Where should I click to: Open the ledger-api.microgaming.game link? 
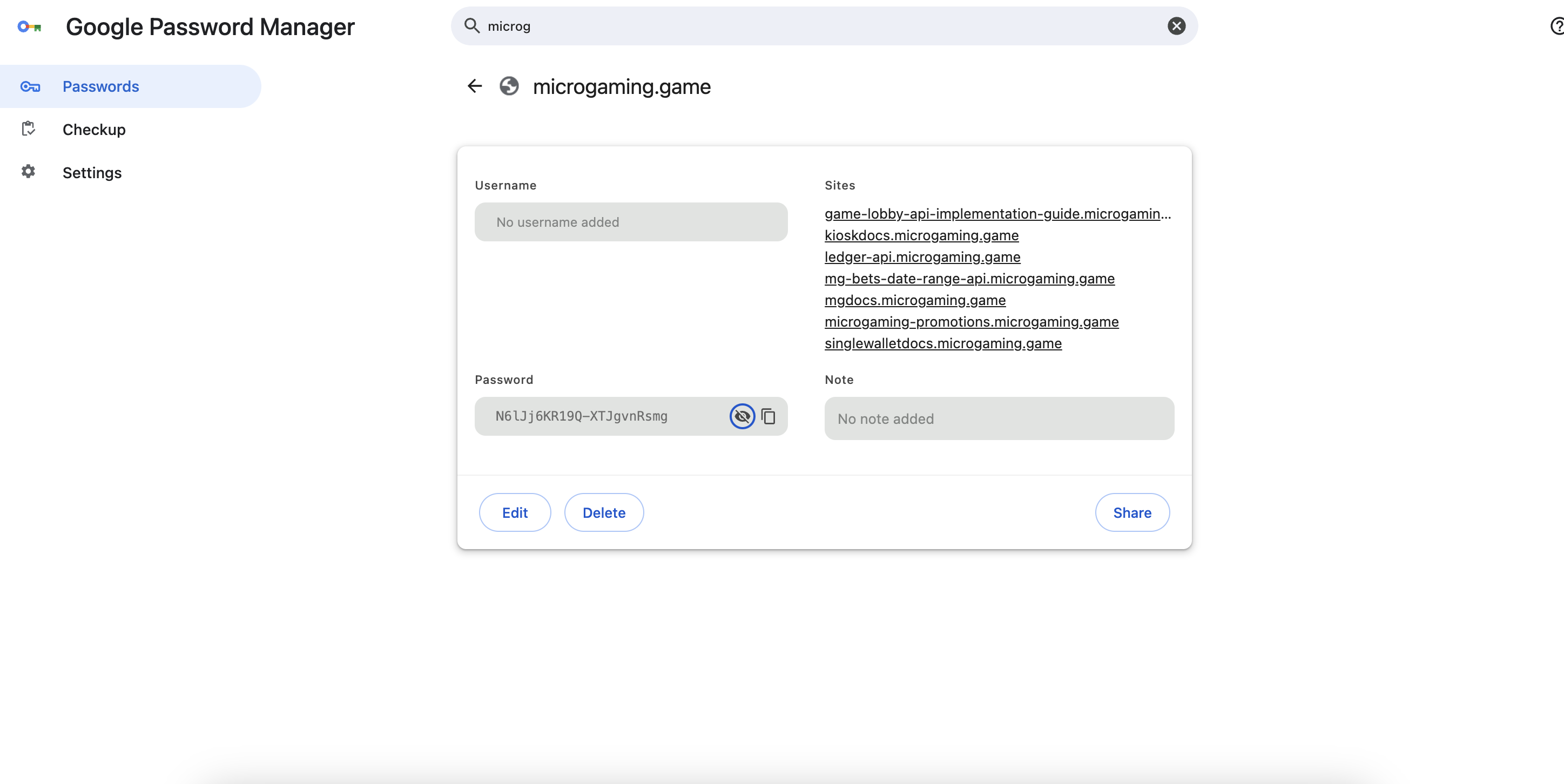click(x=922, y=258)
